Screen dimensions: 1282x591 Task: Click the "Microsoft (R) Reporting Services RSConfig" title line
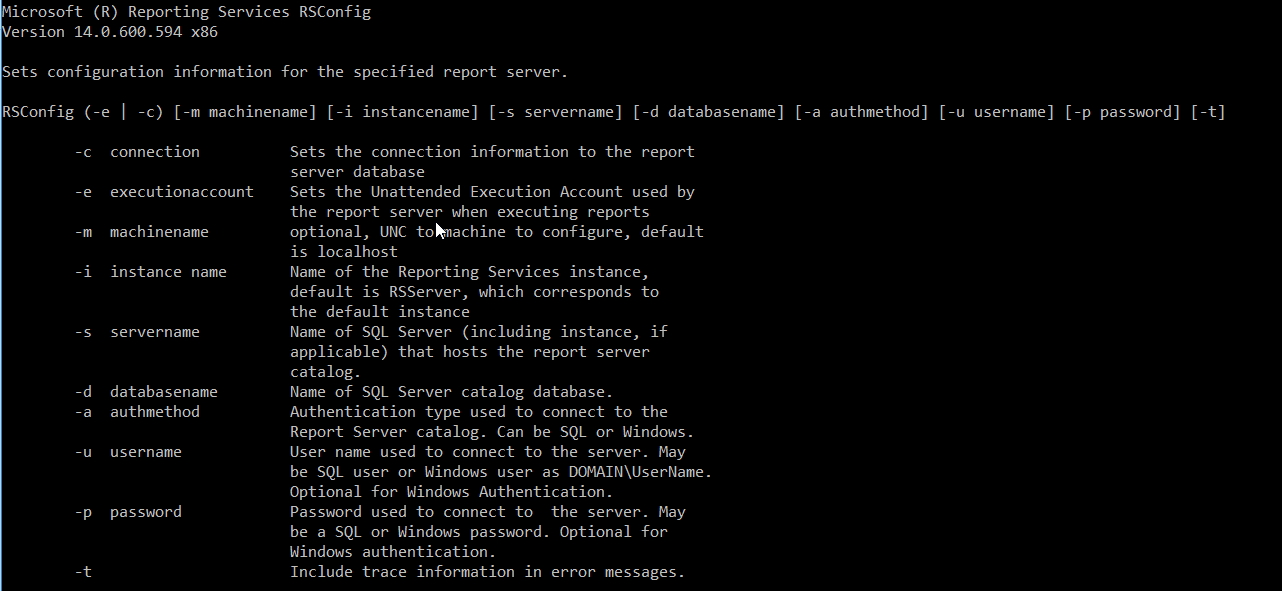click(186, 12)
